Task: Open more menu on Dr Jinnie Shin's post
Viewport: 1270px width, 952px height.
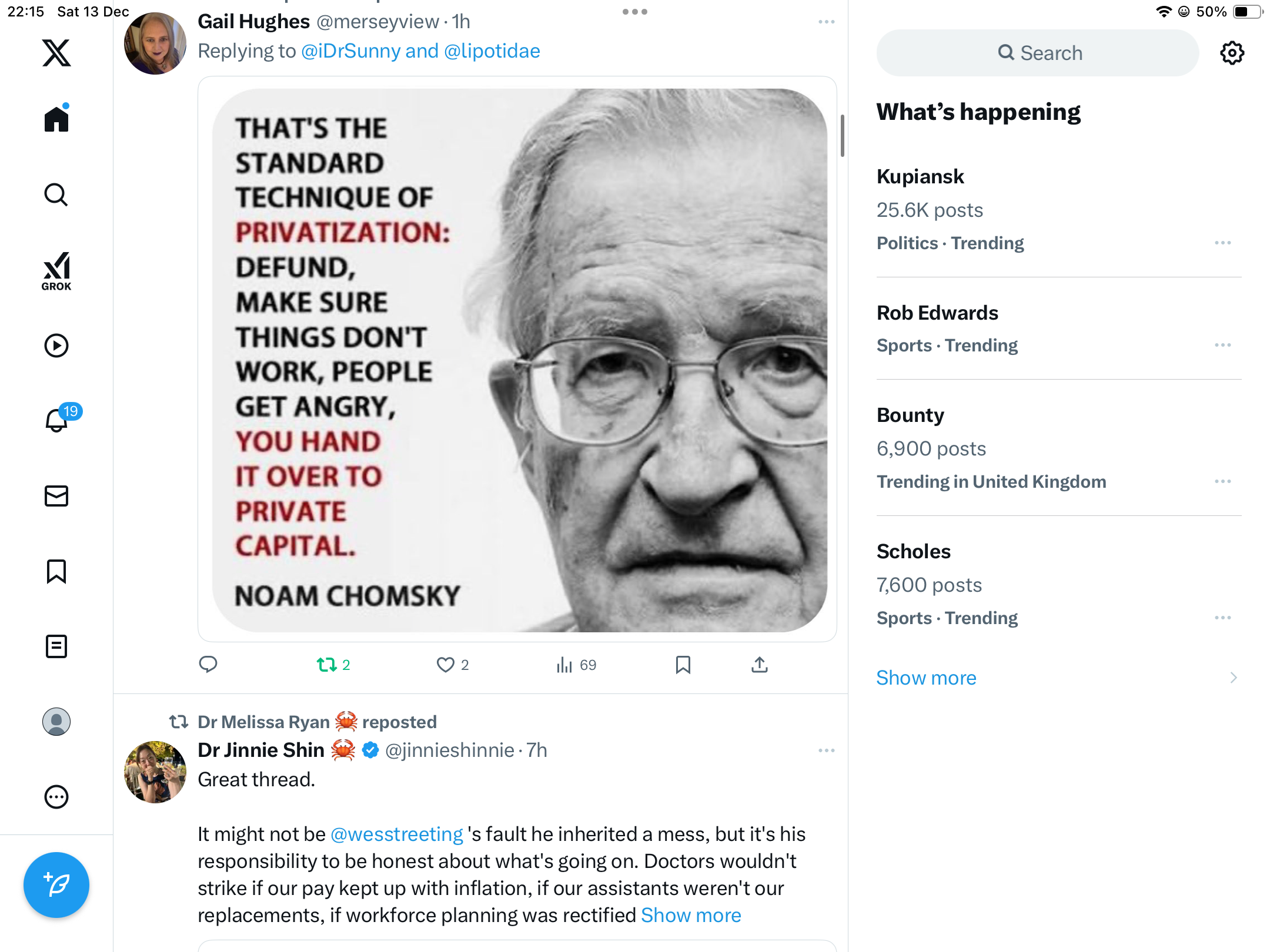Action: [826, 750]
